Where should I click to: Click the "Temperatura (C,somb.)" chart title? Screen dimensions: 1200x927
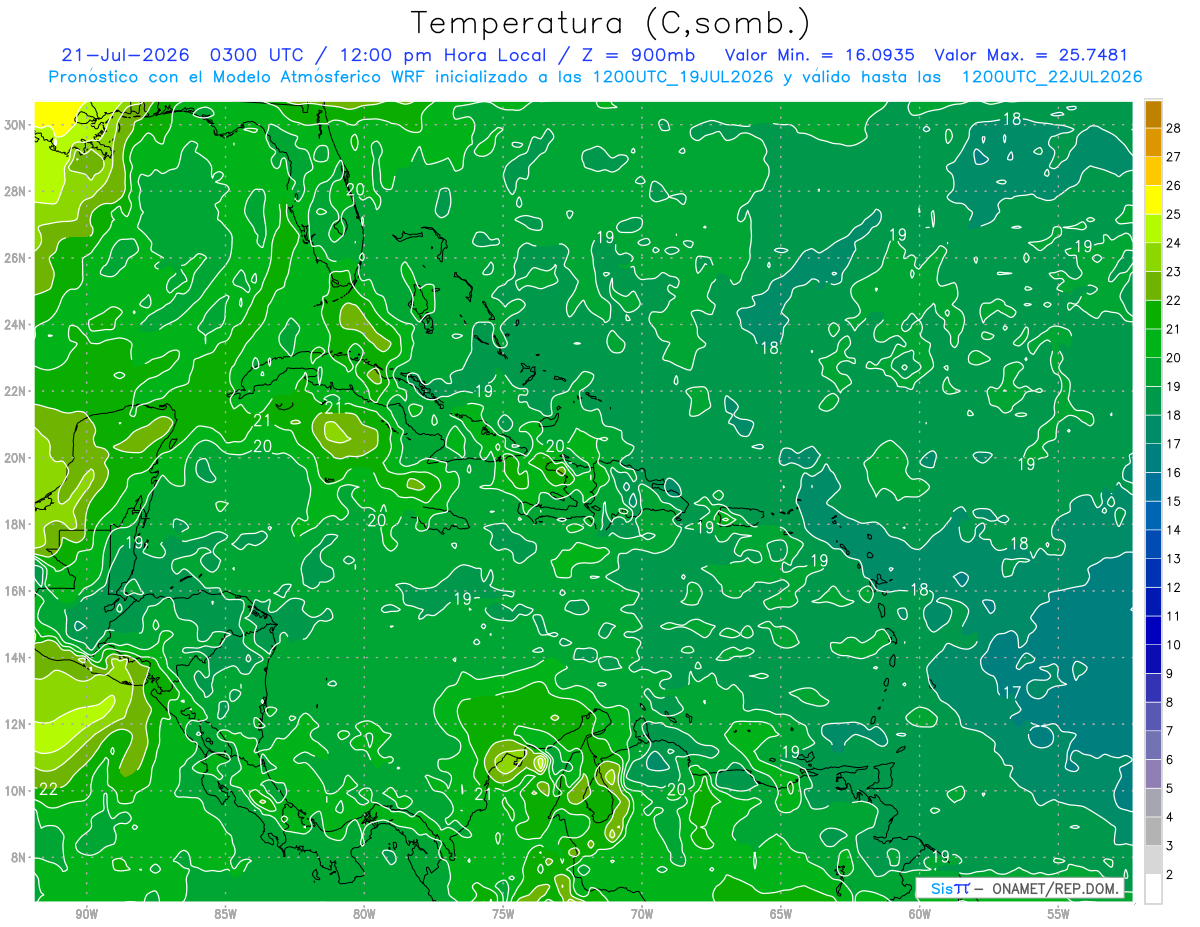[610, 22]
